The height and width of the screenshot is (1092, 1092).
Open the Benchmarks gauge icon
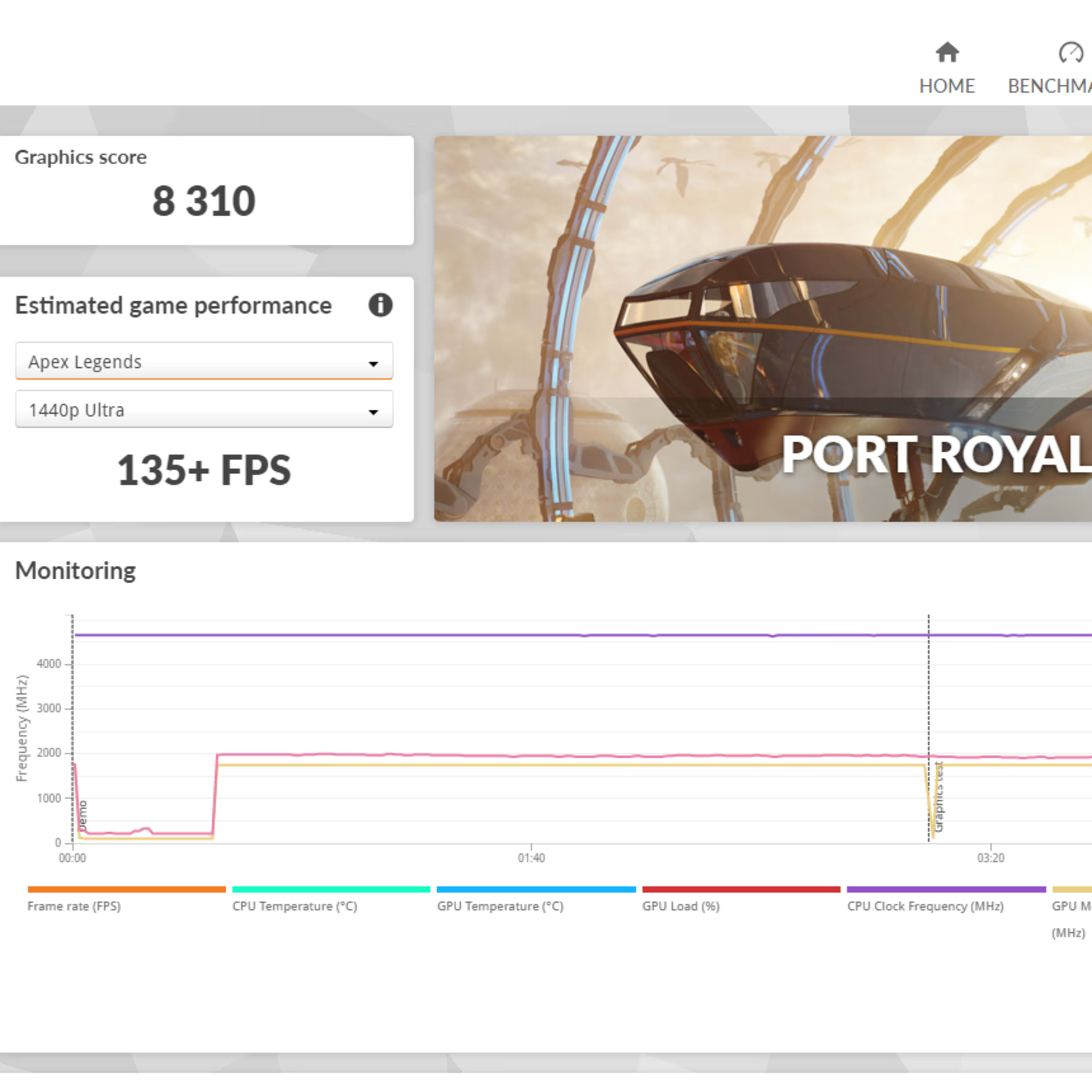(1071, 53)
